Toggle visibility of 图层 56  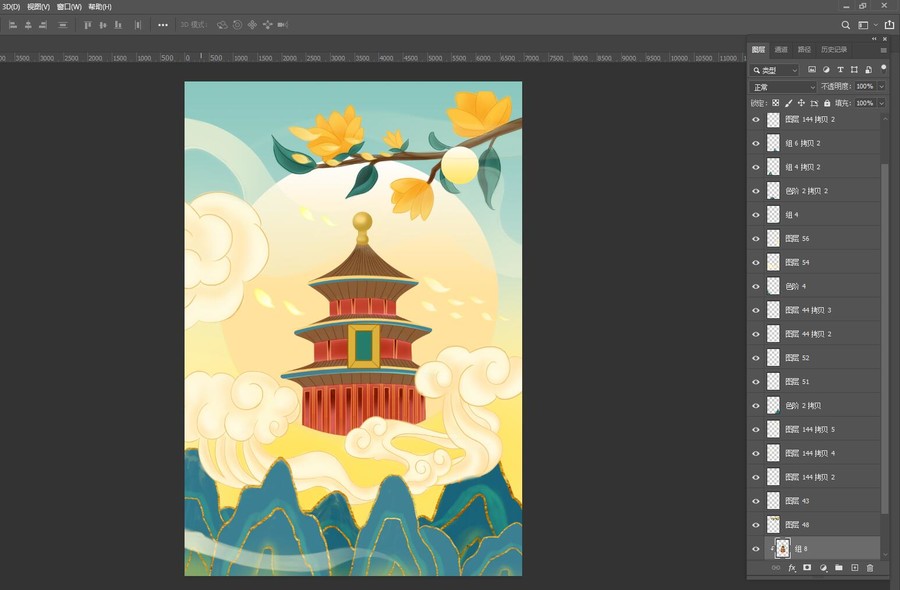[x=755, y=239]
